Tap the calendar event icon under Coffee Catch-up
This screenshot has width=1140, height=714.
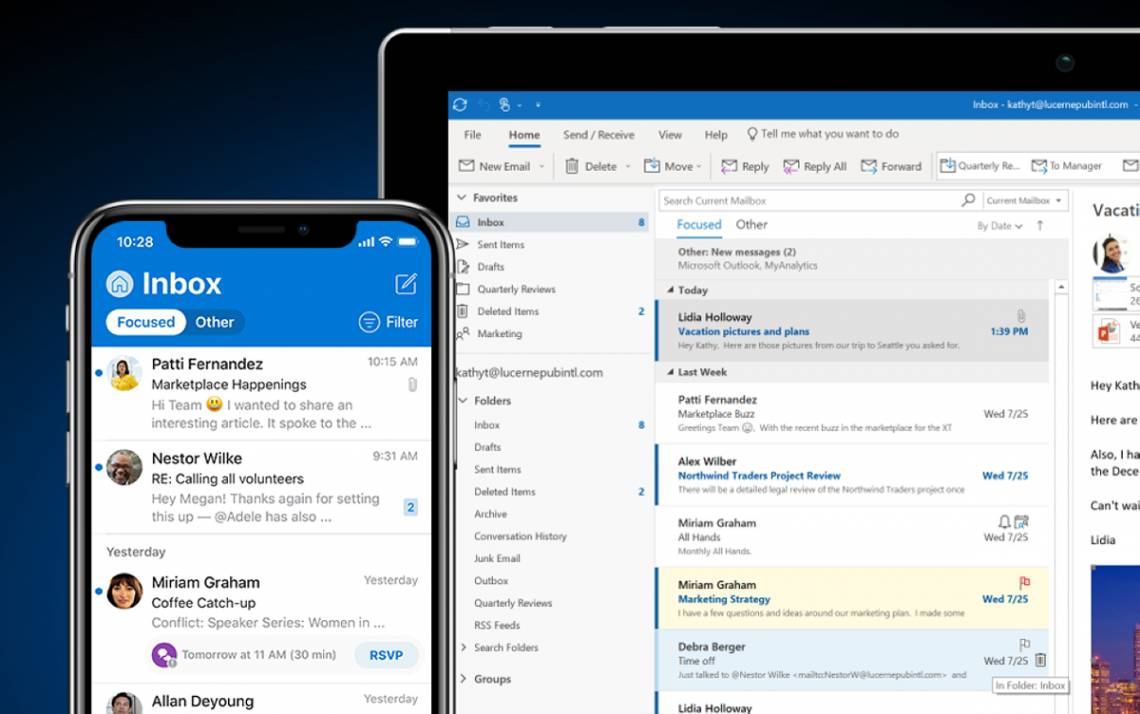pos(164,655)
